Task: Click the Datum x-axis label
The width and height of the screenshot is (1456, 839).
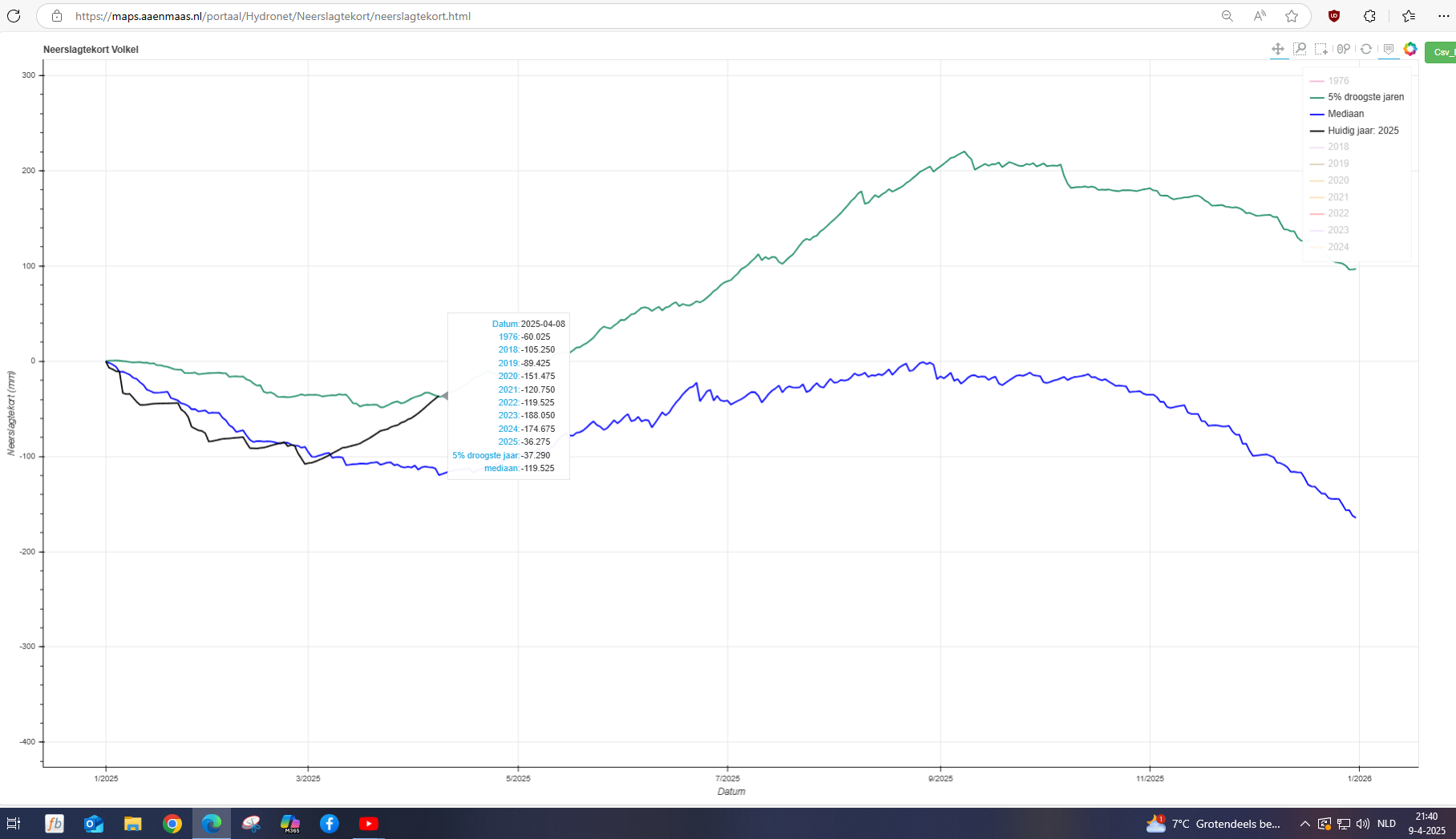Action: click(731, 792)
